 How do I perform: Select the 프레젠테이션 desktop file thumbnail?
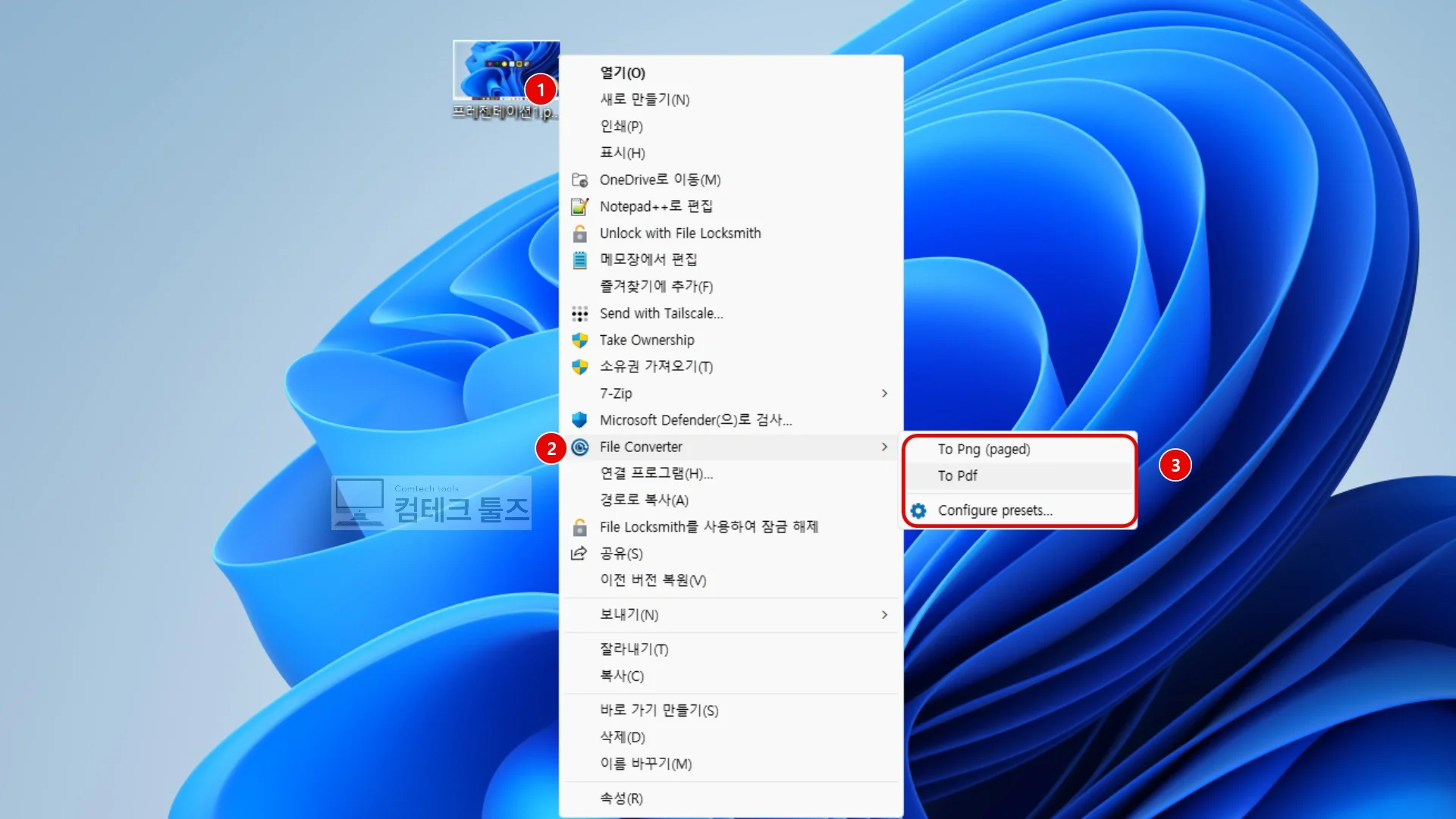pos(506,71)
